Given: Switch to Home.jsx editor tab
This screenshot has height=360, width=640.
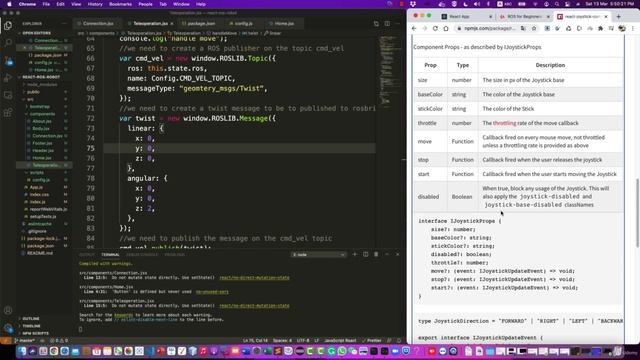Looking at the screenshot, I should (x=284, y=24).
